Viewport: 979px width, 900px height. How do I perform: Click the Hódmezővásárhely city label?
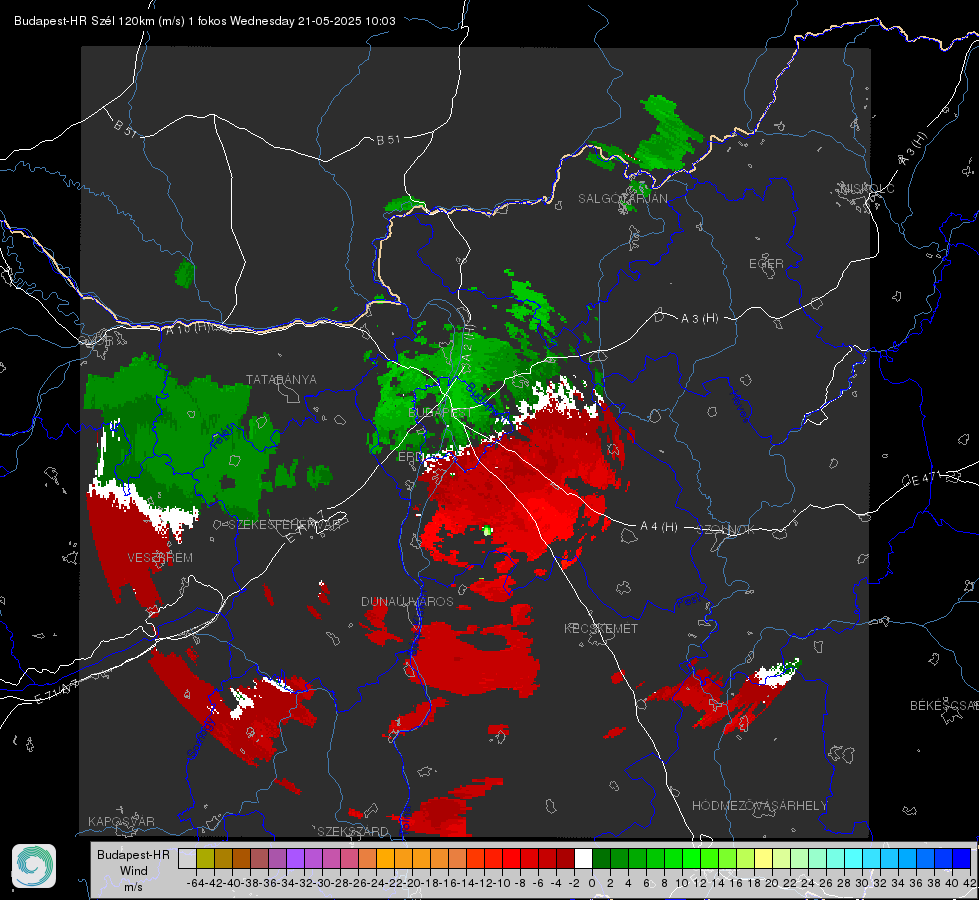[x=759, y=806]
